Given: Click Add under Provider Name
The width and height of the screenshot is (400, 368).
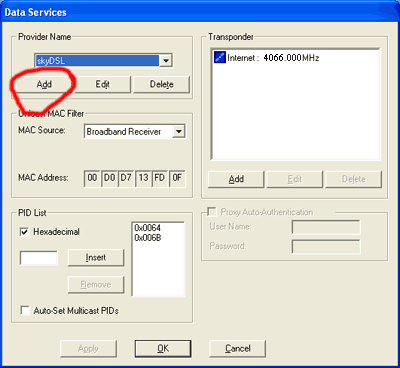Looking at the screenshot, I should (44, 84).
